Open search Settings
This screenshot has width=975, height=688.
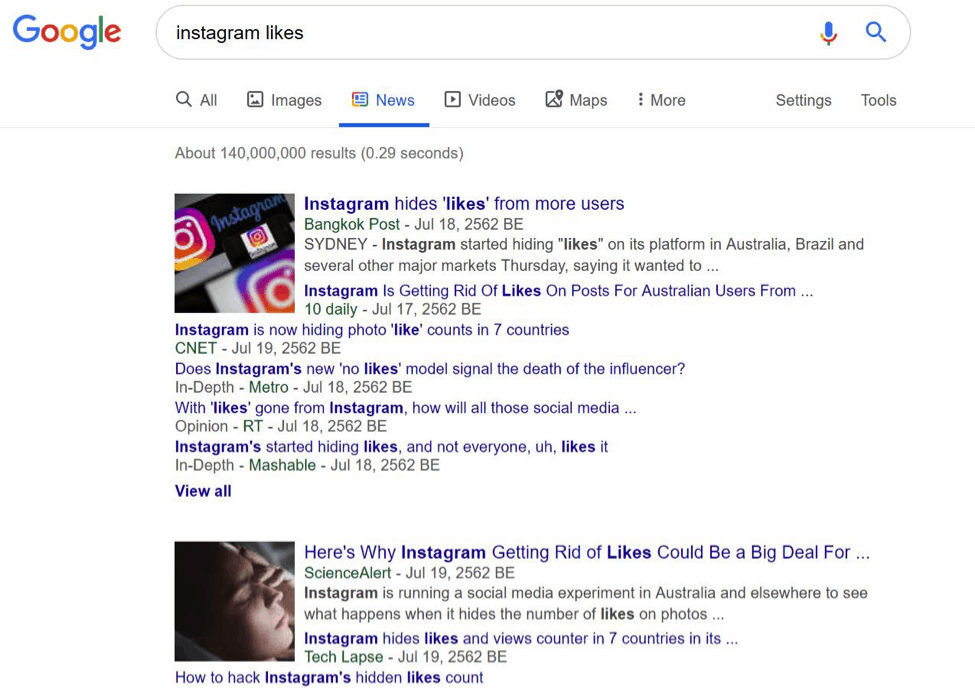803,100
